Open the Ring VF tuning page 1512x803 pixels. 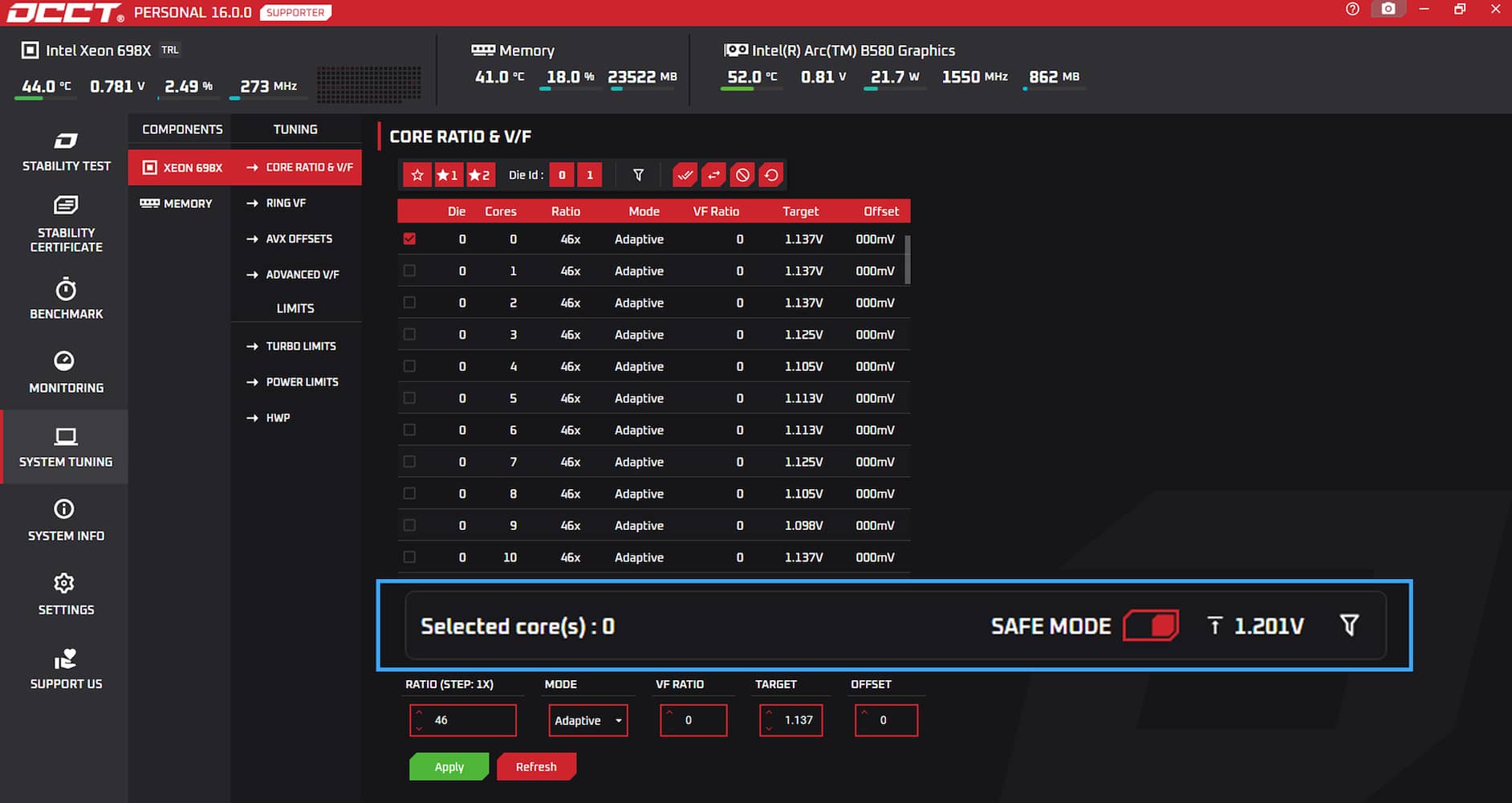point(285,203)
